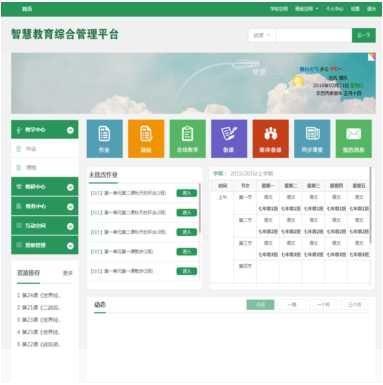Viewport: 383px width, 385px height.
Task: Click the green search button
Action: click(x=364, y=35)
